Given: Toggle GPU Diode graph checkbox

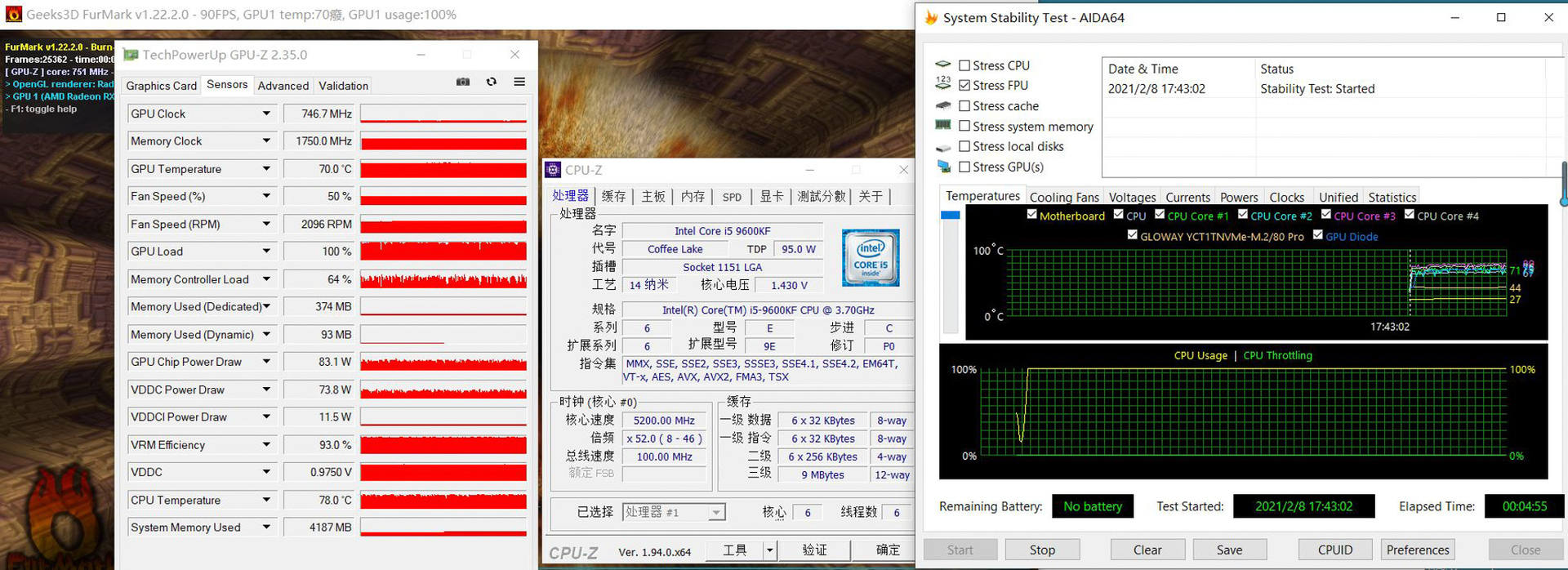Looking at the screenshot, I should pos(1317,234).
